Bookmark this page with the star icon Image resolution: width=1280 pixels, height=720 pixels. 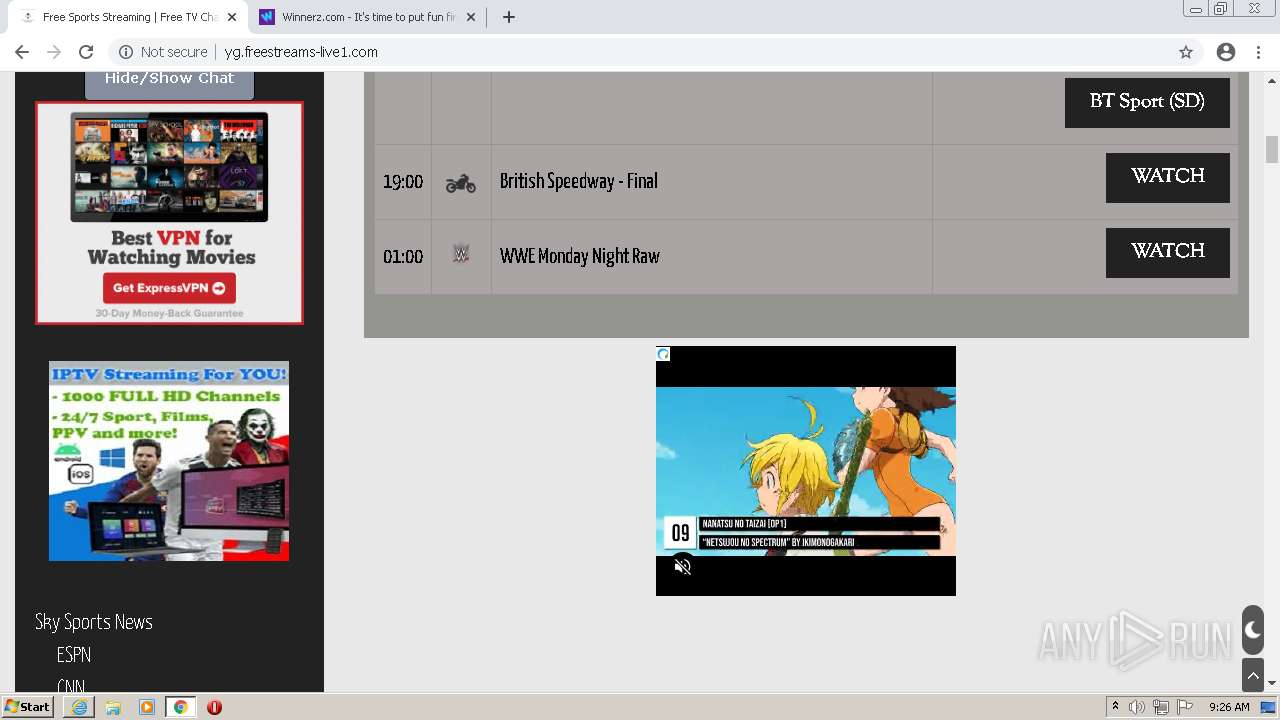click(x=1186, y=52)
